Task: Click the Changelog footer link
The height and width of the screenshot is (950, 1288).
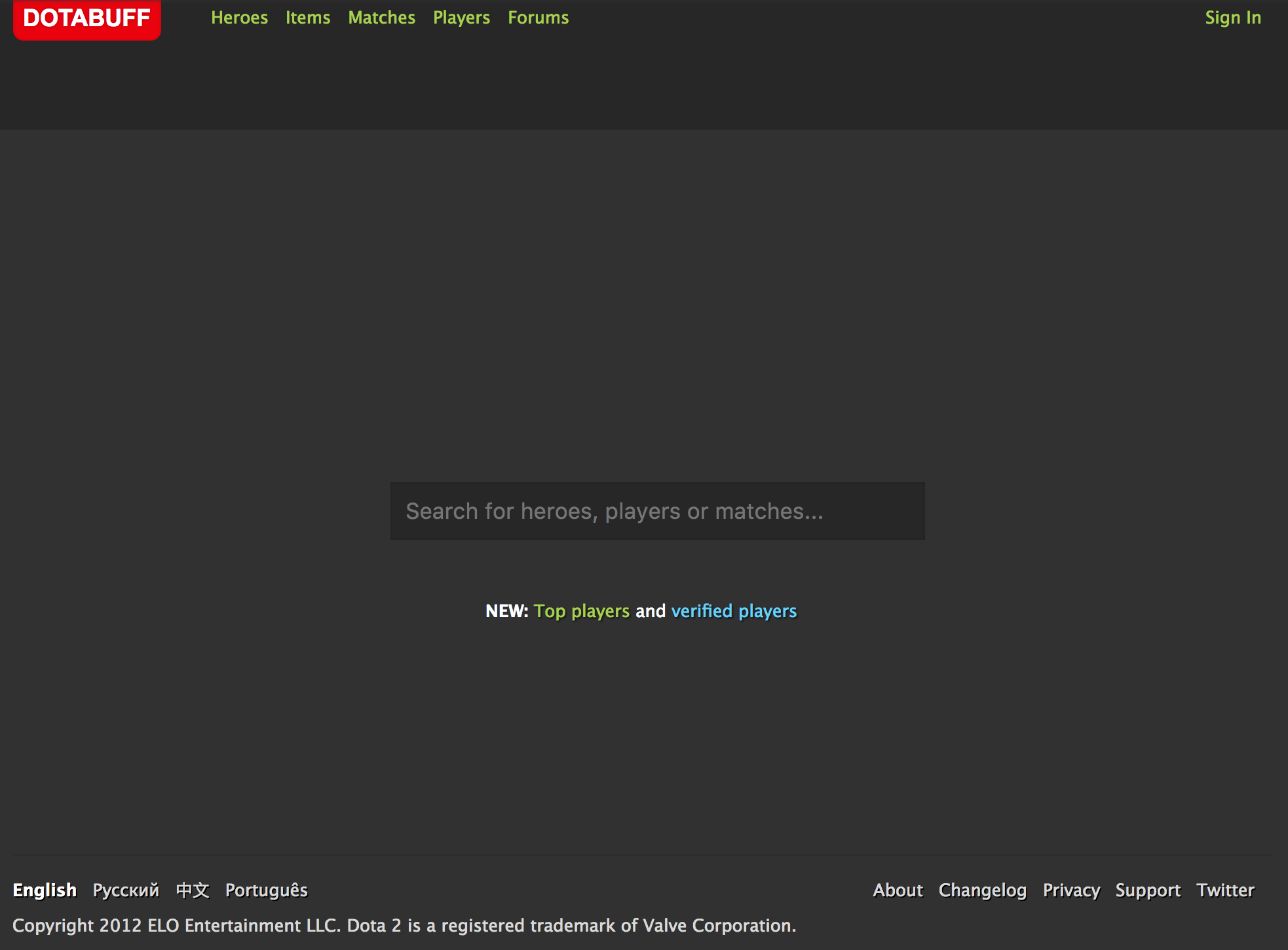Action: (x=983, y=890)
